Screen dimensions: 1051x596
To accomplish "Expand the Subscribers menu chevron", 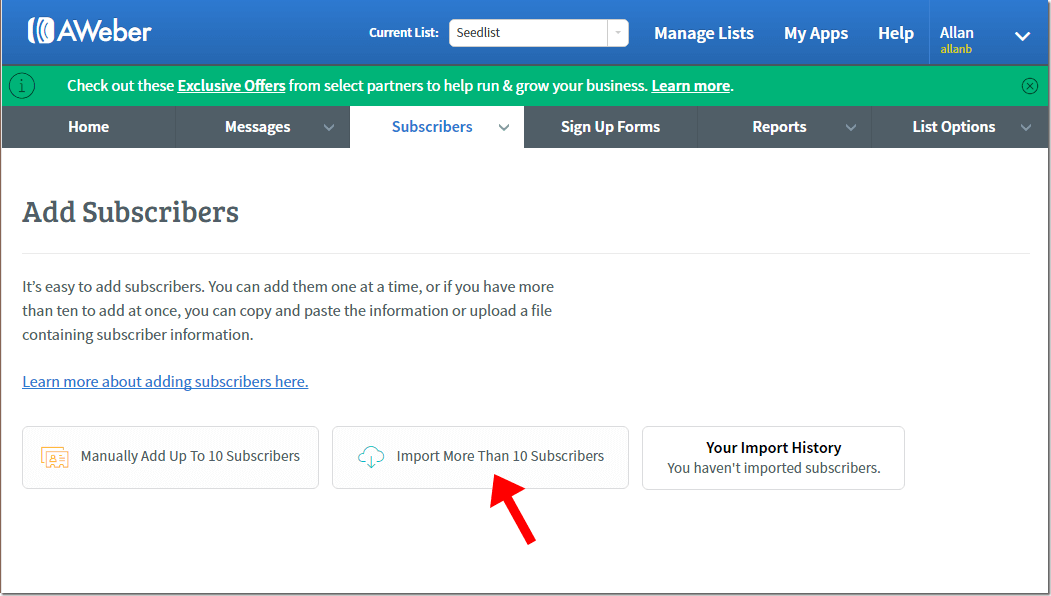I will click(504, 127).
